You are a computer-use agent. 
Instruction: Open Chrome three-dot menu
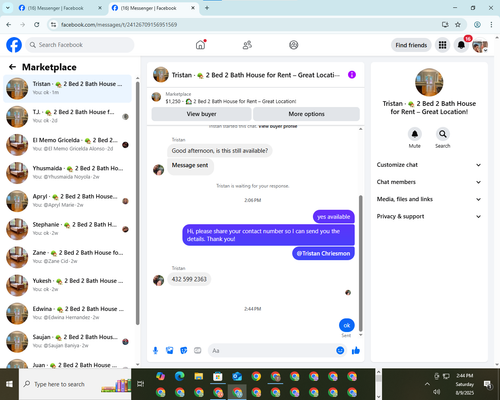491,24
